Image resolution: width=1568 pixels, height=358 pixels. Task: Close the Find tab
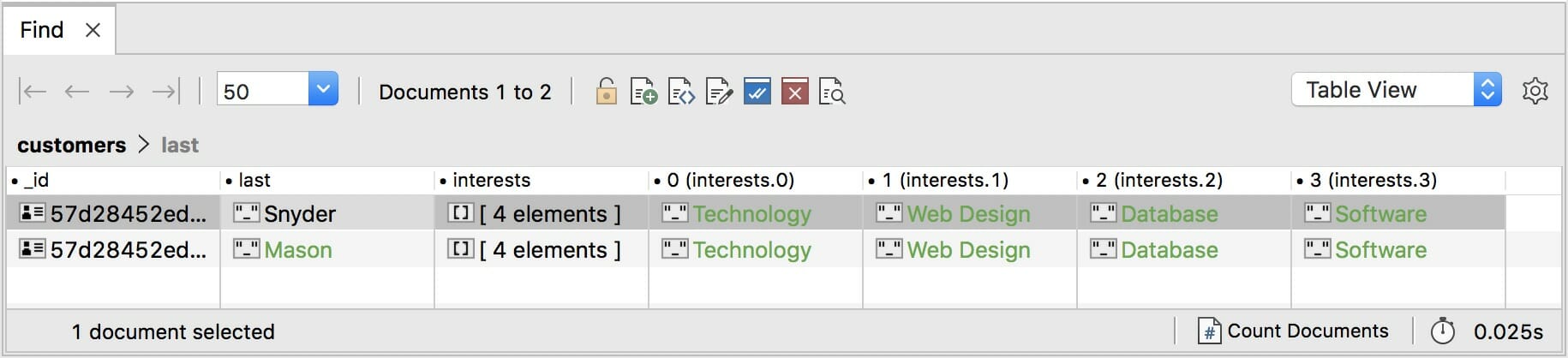93,30
